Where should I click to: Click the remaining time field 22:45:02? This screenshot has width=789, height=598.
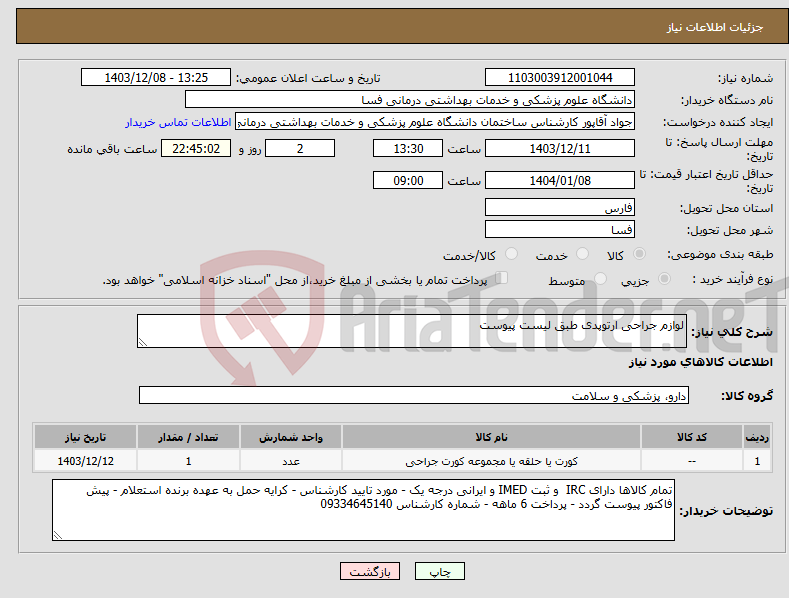tap(196, 148)
